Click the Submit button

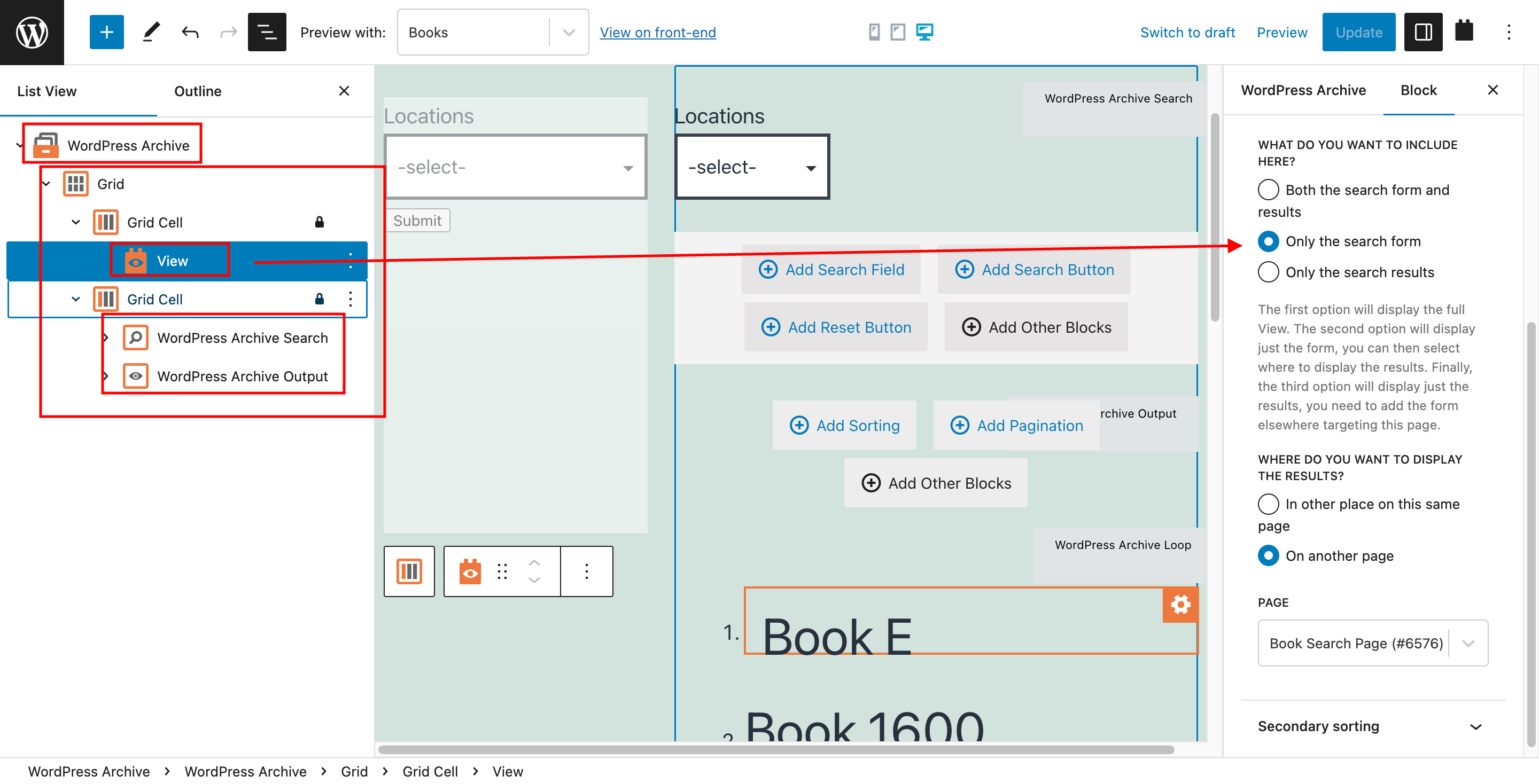[x=417, y=221]
